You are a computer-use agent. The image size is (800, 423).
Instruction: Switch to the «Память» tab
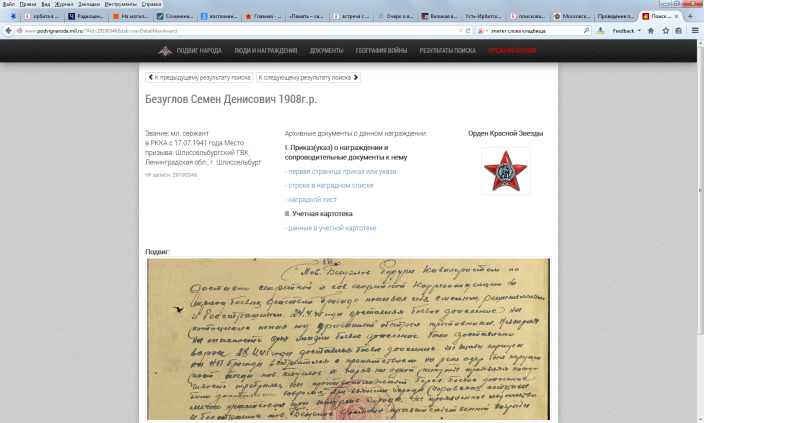click(307, 16)
